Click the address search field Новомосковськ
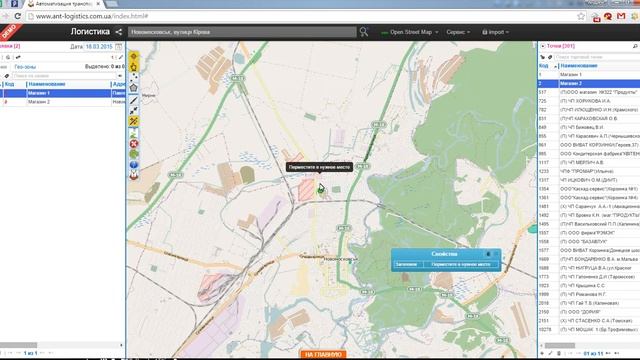 click(242, 32)
